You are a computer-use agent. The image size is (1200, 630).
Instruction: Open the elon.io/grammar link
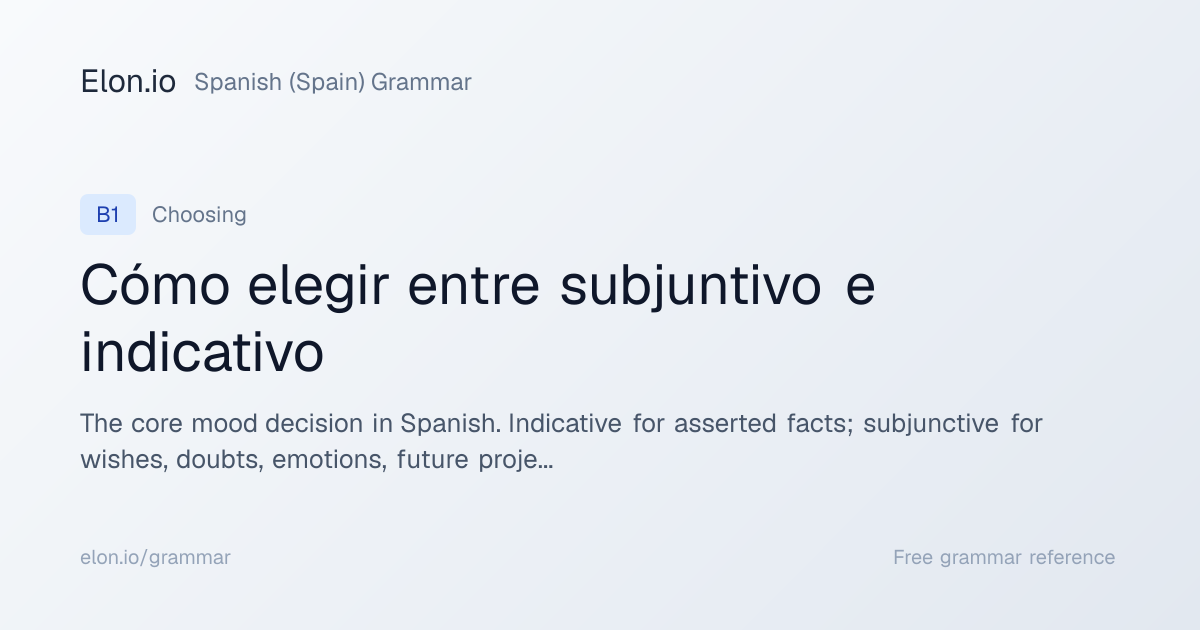point(155,558)
